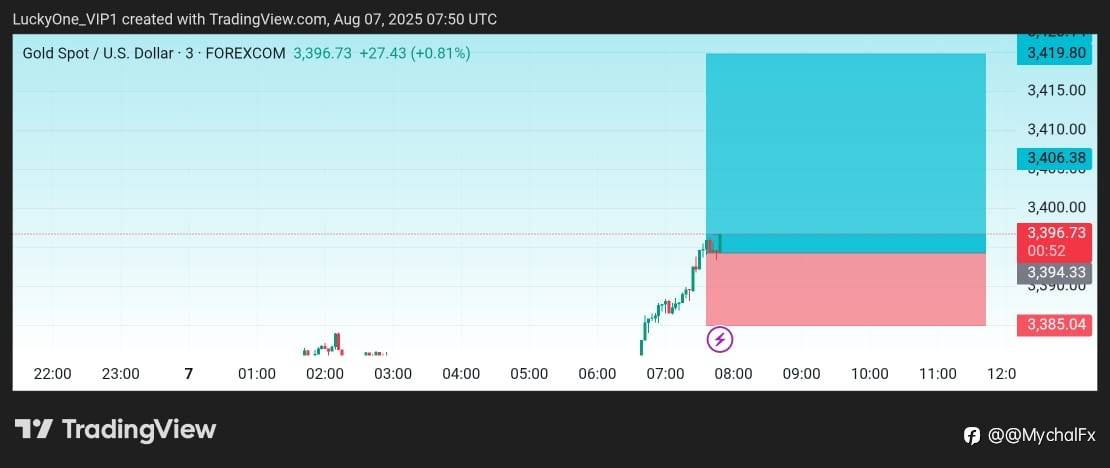Click the 02:00 time axis label
Image resolution: width=1110 pixels, height=468 pixels.
pos(325,374)
